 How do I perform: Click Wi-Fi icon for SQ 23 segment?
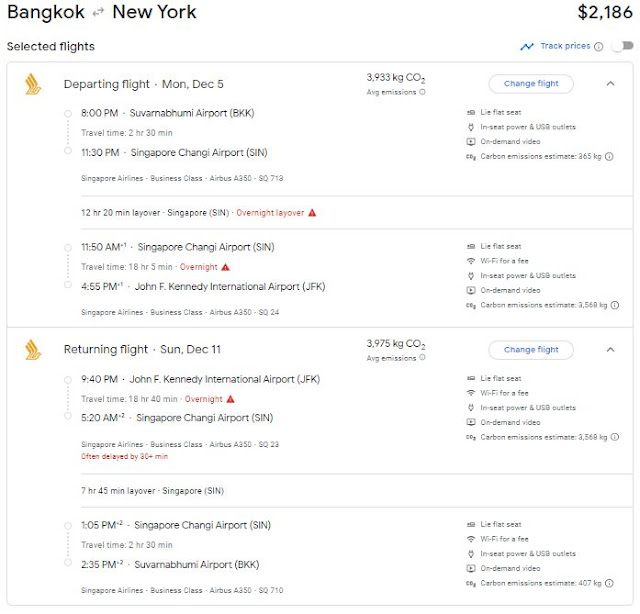click(471, 393)
